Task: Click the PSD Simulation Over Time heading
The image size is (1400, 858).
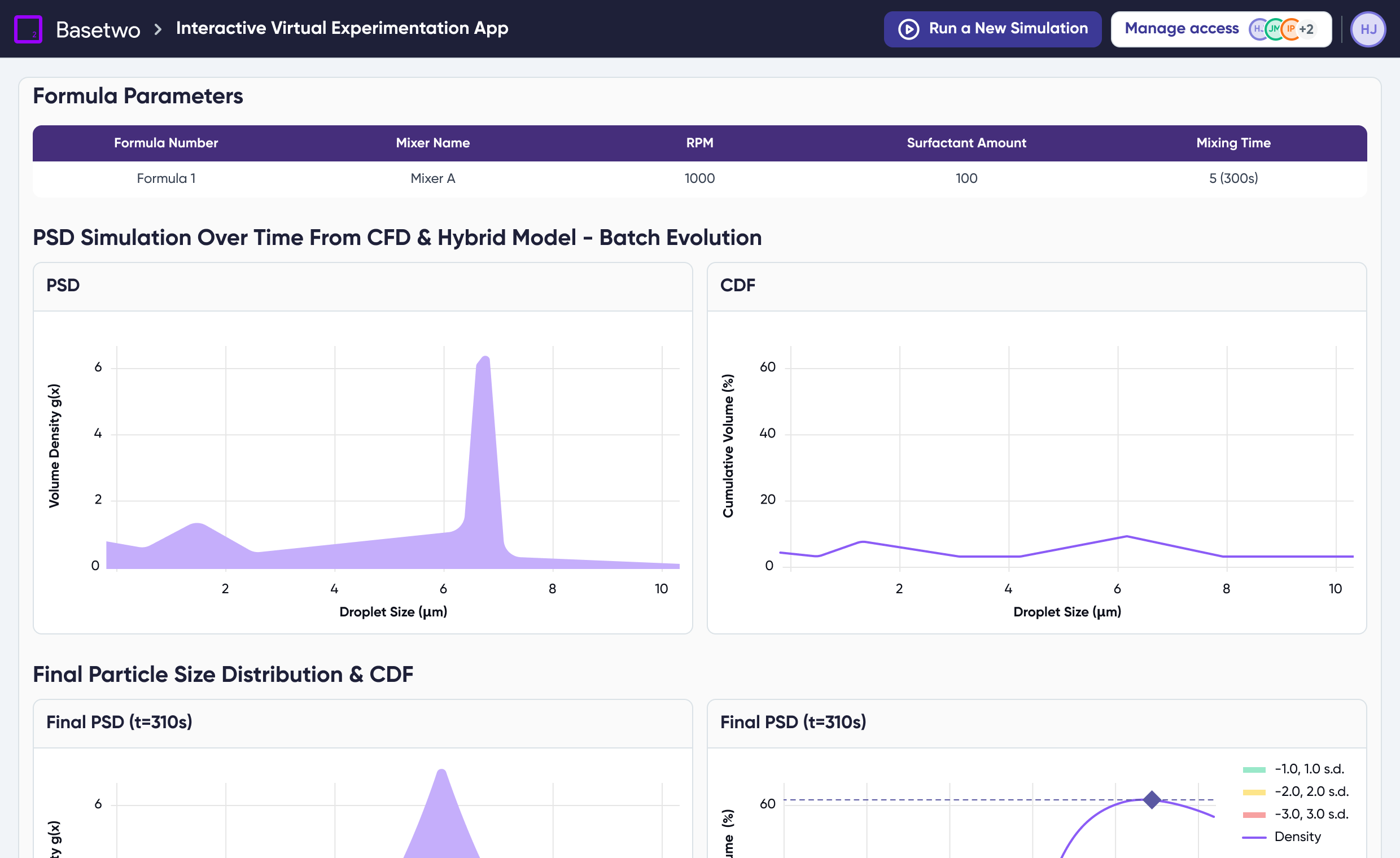Action: coord(397,238)
